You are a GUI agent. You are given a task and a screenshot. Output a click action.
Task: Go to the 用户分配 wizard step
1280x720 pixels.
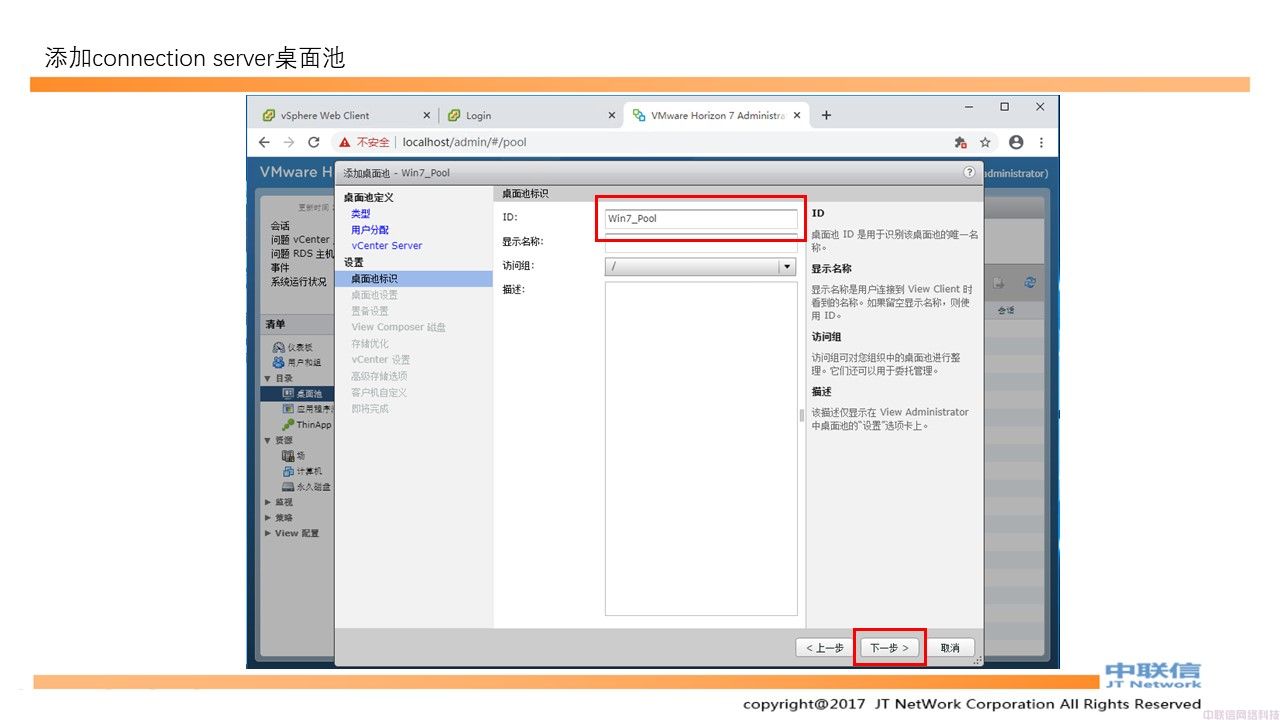(x=370, y=230)
